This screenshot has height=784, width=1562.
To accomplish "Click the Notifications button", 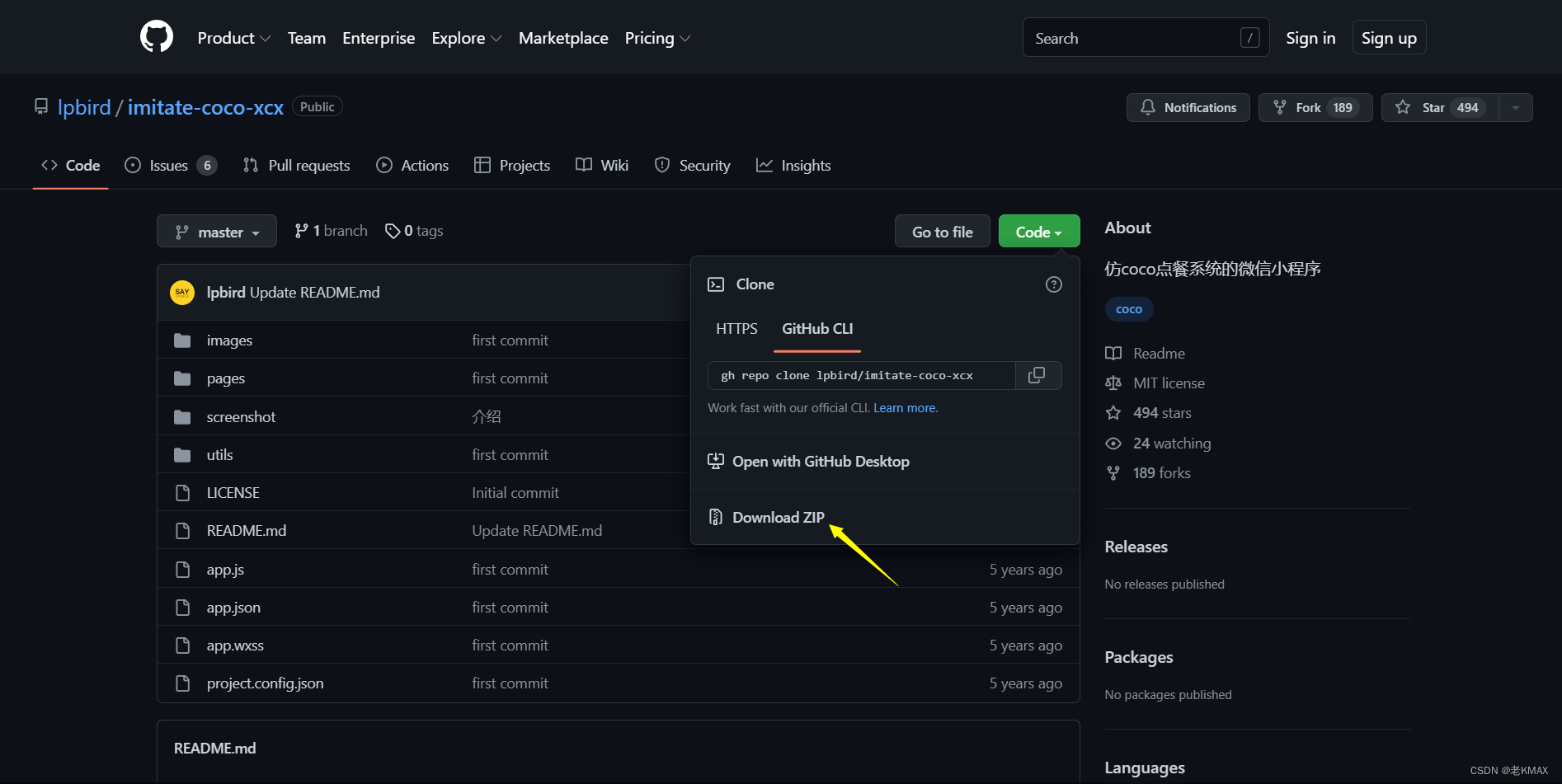I will tap(1188, 108).
